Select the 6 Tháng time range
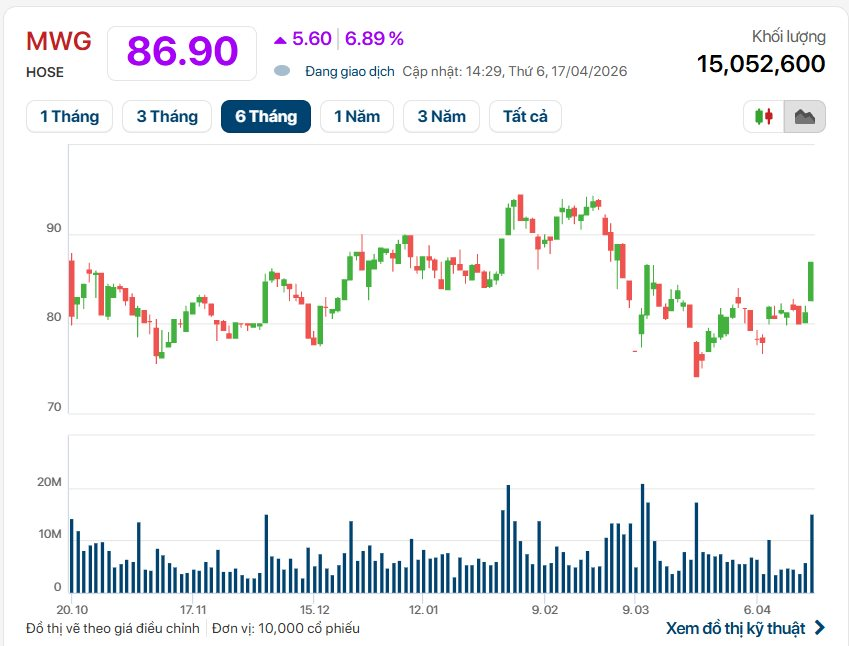 pos(266,117)
